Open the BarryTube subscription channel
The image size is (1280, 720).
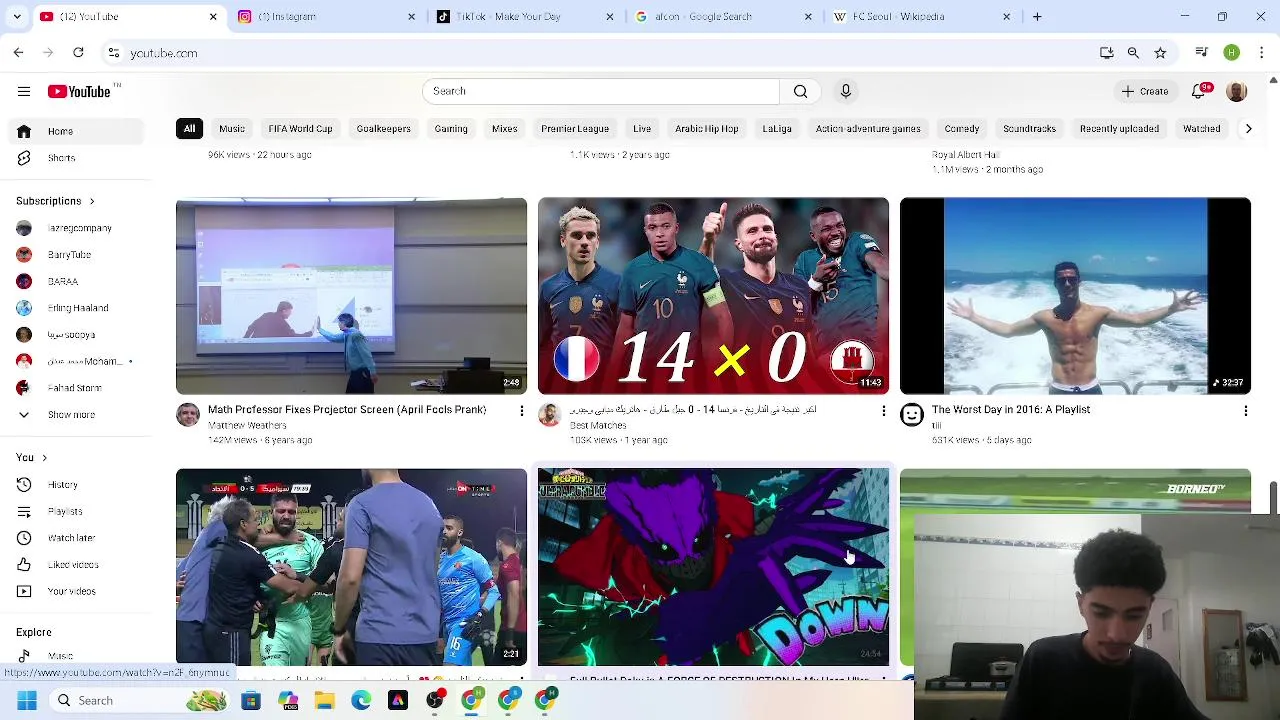[75, 255]
